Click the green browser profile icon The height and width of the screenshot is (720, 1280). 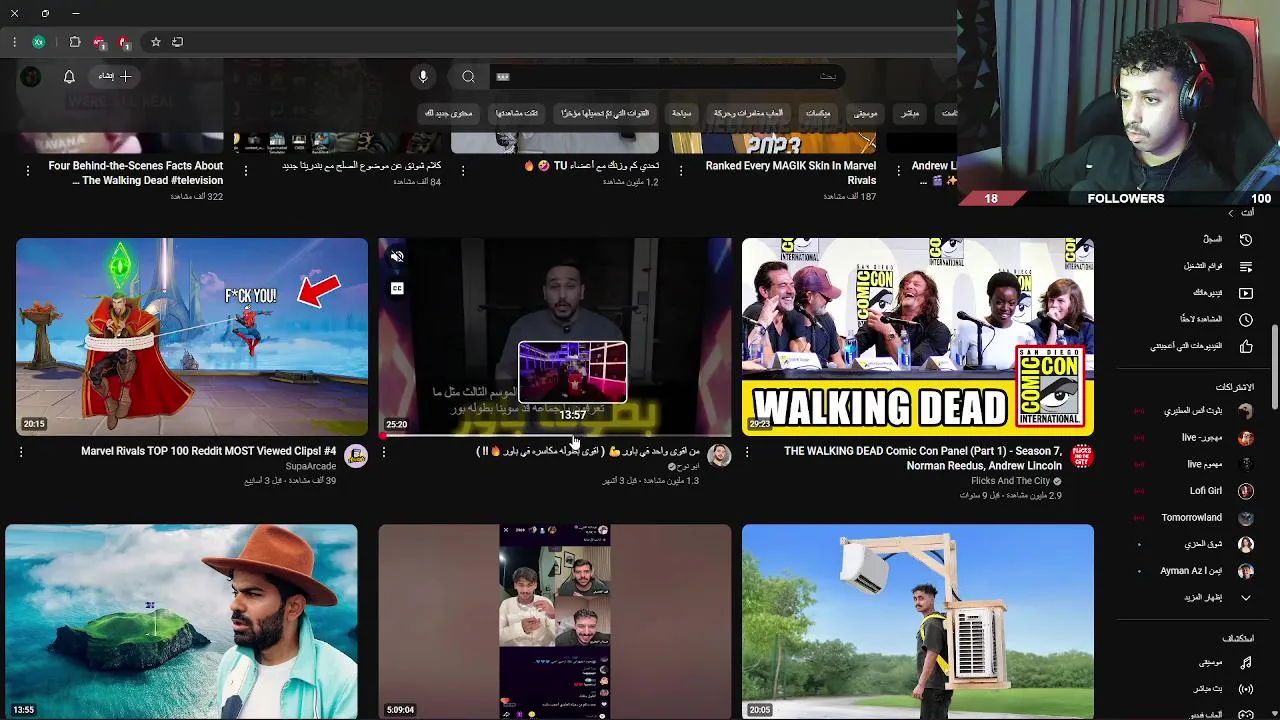pyautogui.click(x=38, y=42)
